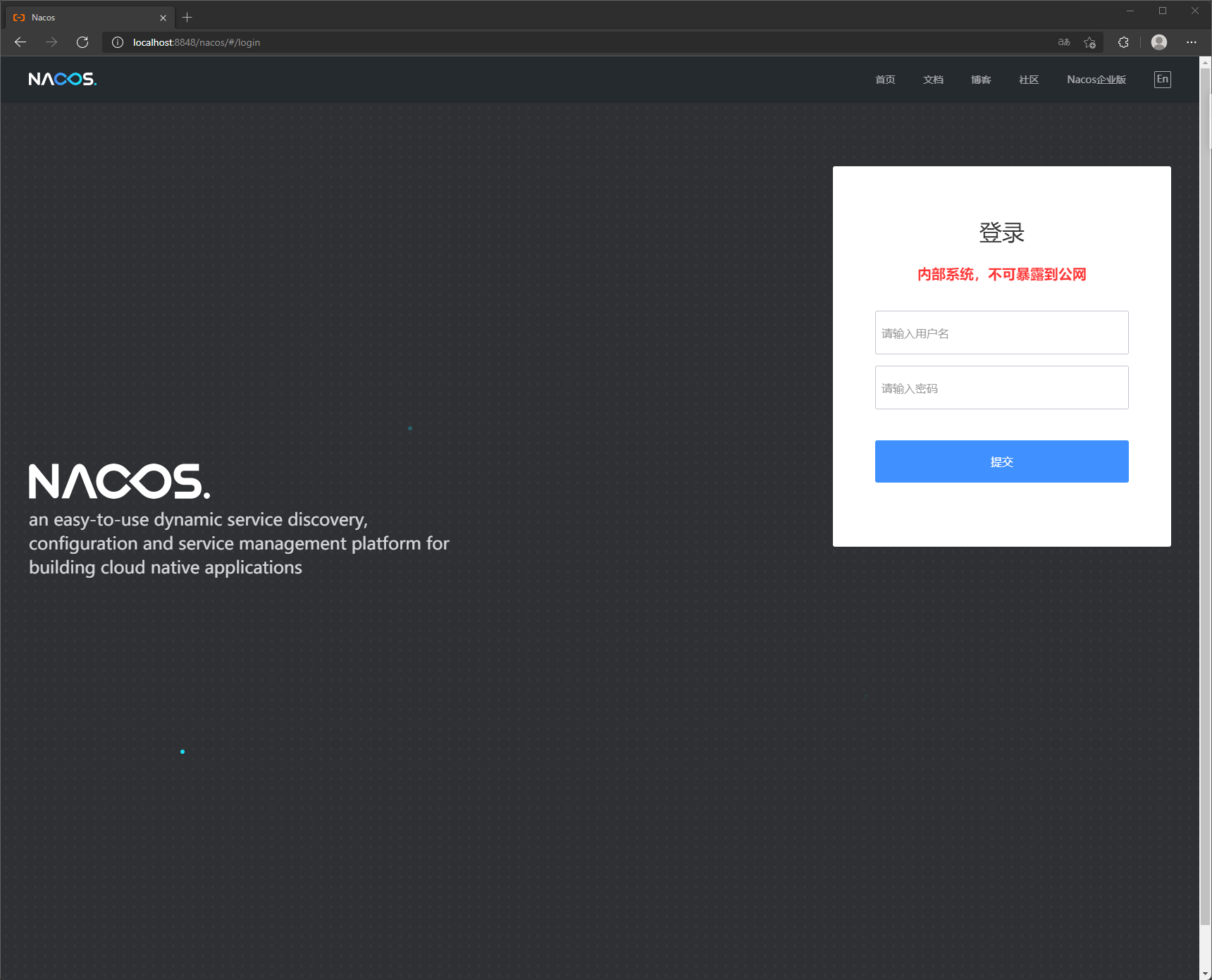Viewport: 1212px width, 980px height.
Task: Maximize the browser window
Action: (x=1163, y=11)
